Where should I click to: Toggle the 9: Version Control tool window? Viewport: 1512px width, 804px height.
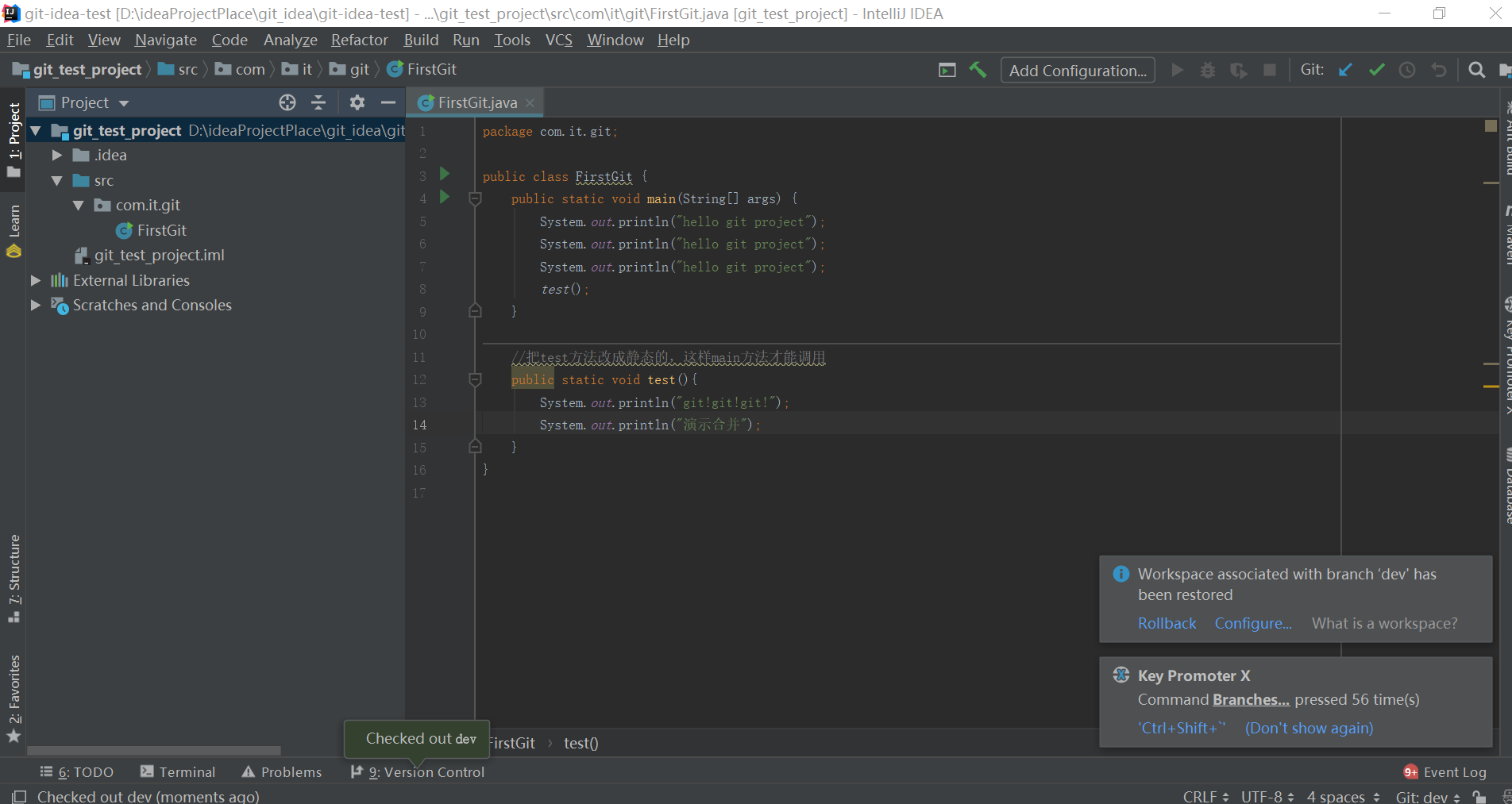pyautogui.click(x=418, y=772)
